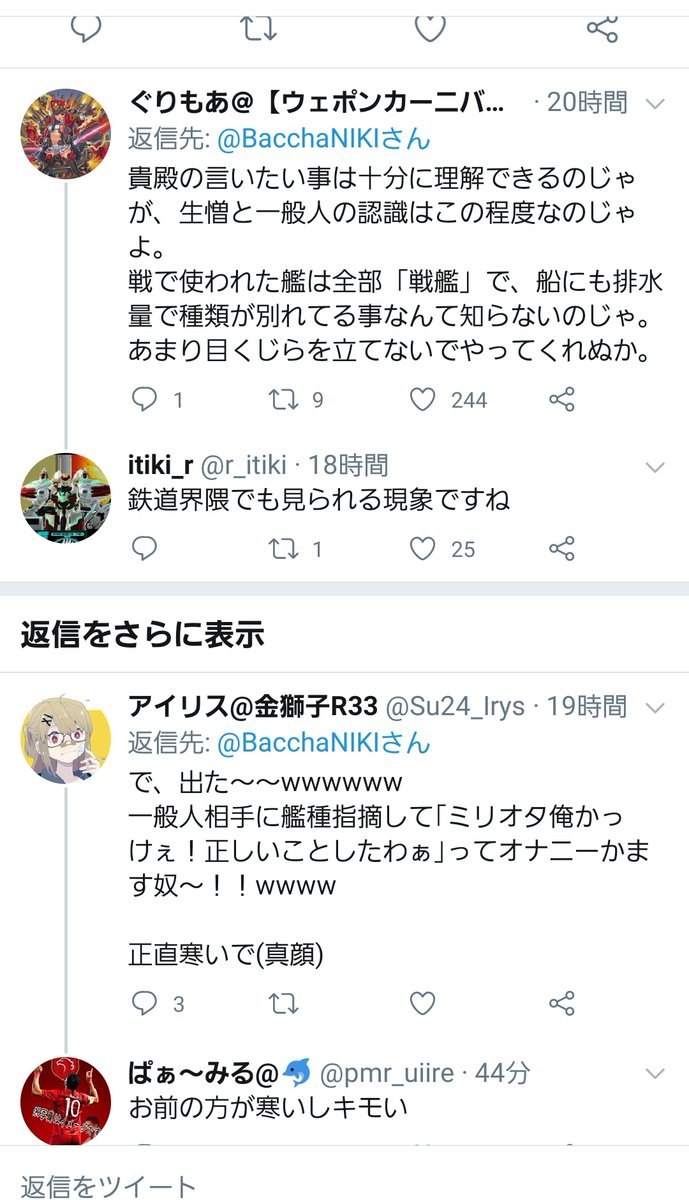Tap the 返信をツイート reply field
Screen dimensions: 689x1200
pyautogui.click(x=108, y=1186)
